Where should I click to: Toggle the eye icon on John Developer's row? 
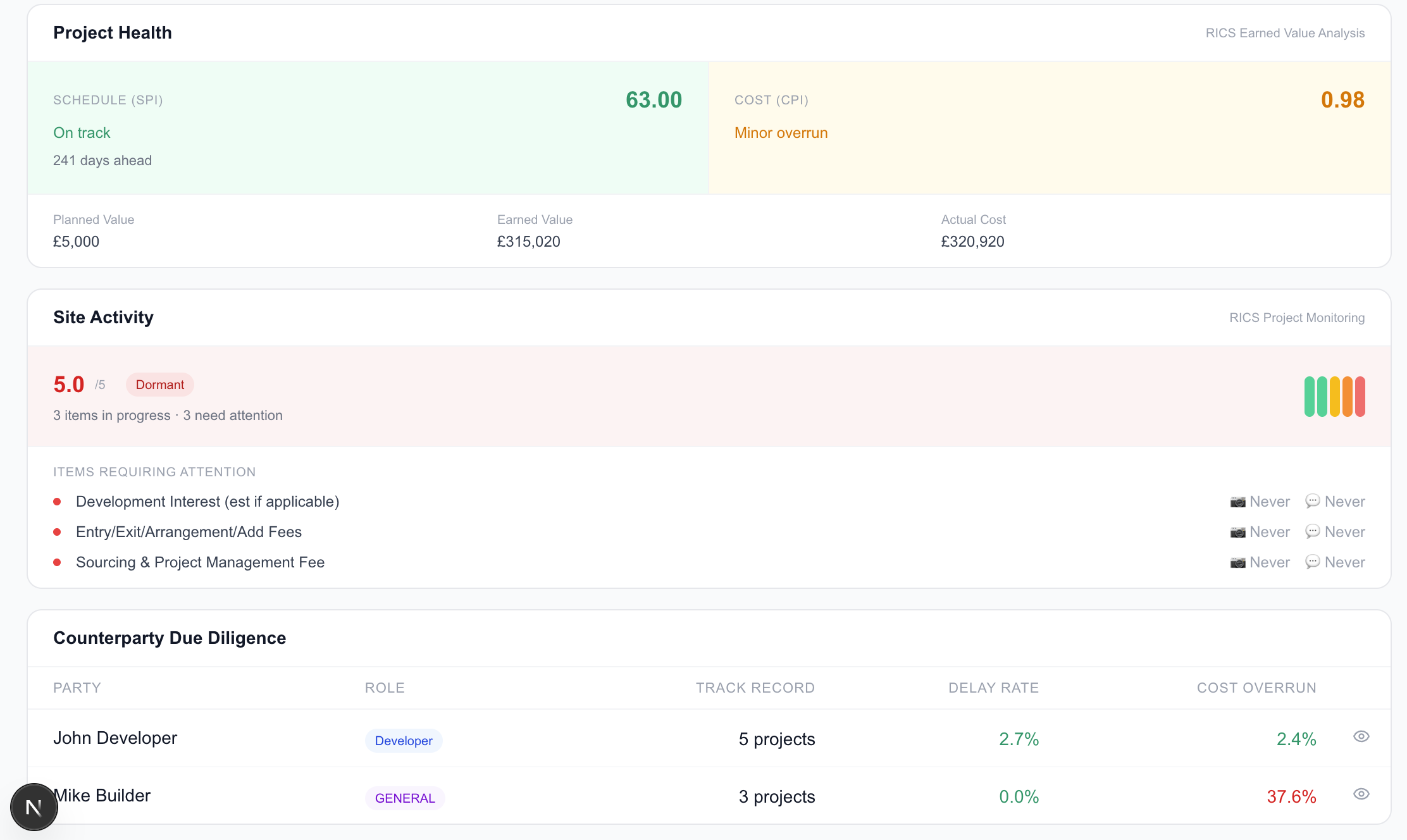(1361, 736)
